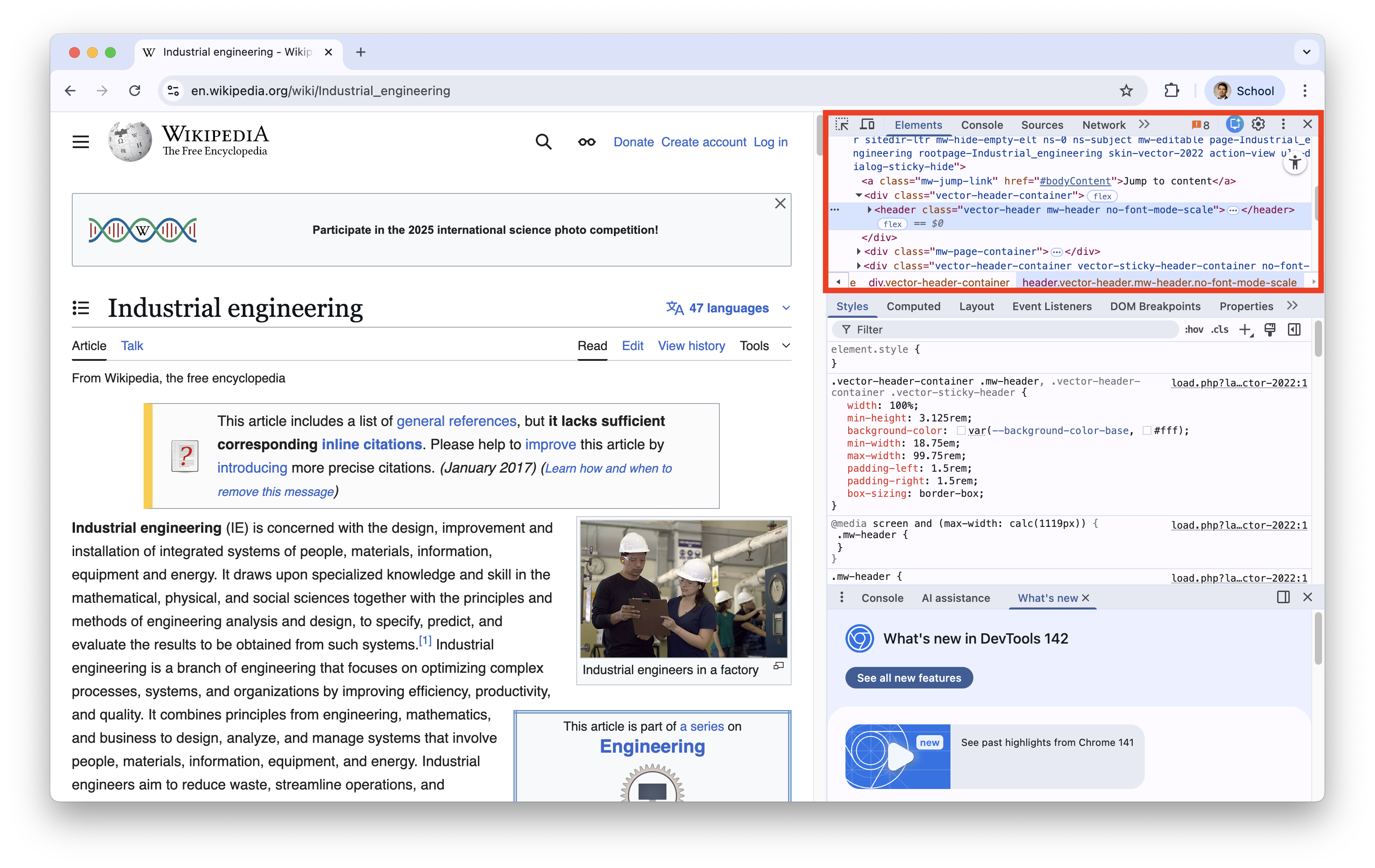Open the Chrome extensions puzzle icon
This screenshot has width=1375, height=868.
[x=1171, y=91]
